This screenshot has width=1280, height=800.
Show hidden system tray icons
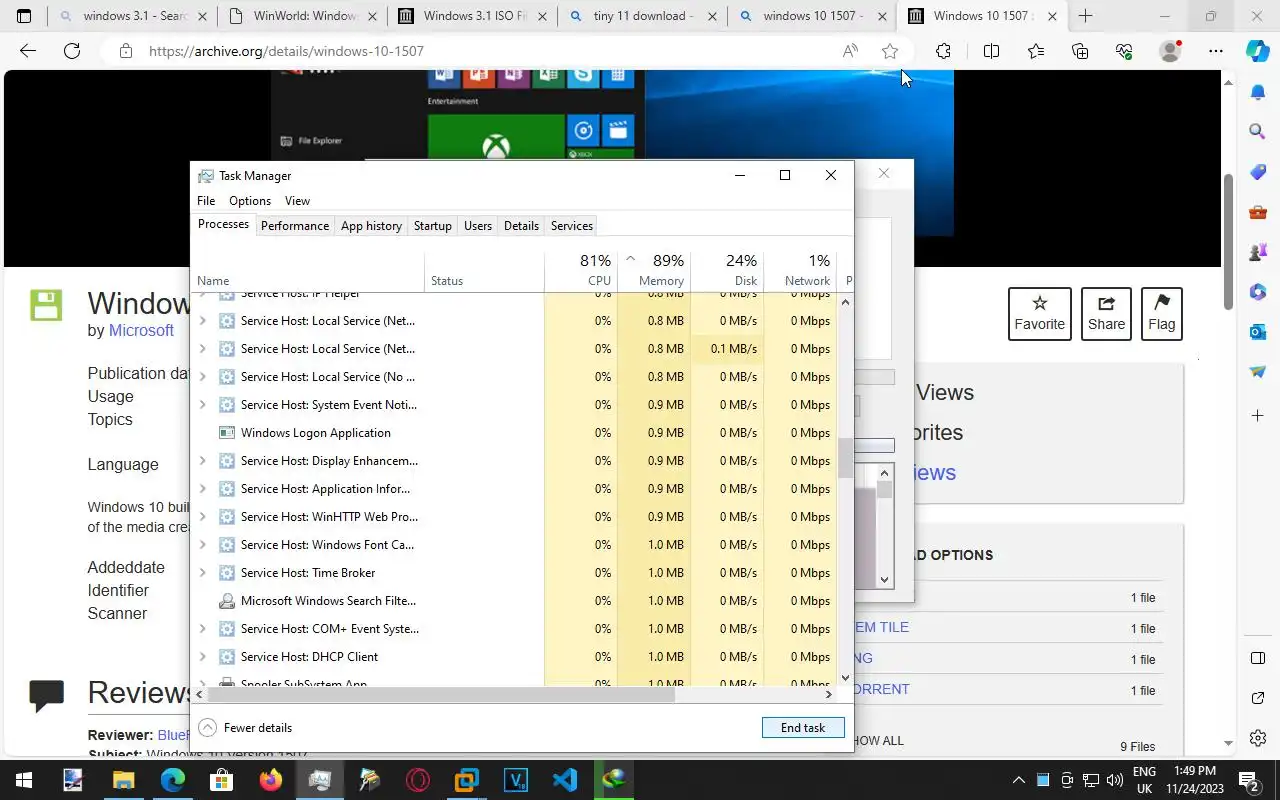1018,780
